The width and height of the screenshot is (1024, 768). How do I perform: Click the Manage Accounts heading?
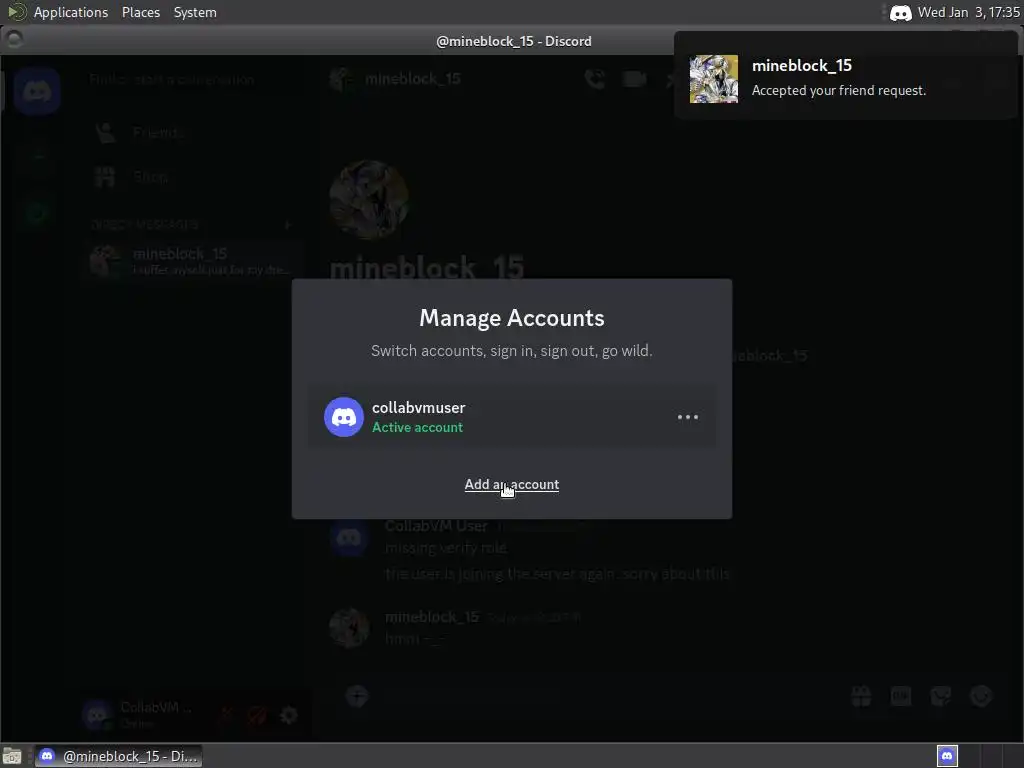[511, 318]
